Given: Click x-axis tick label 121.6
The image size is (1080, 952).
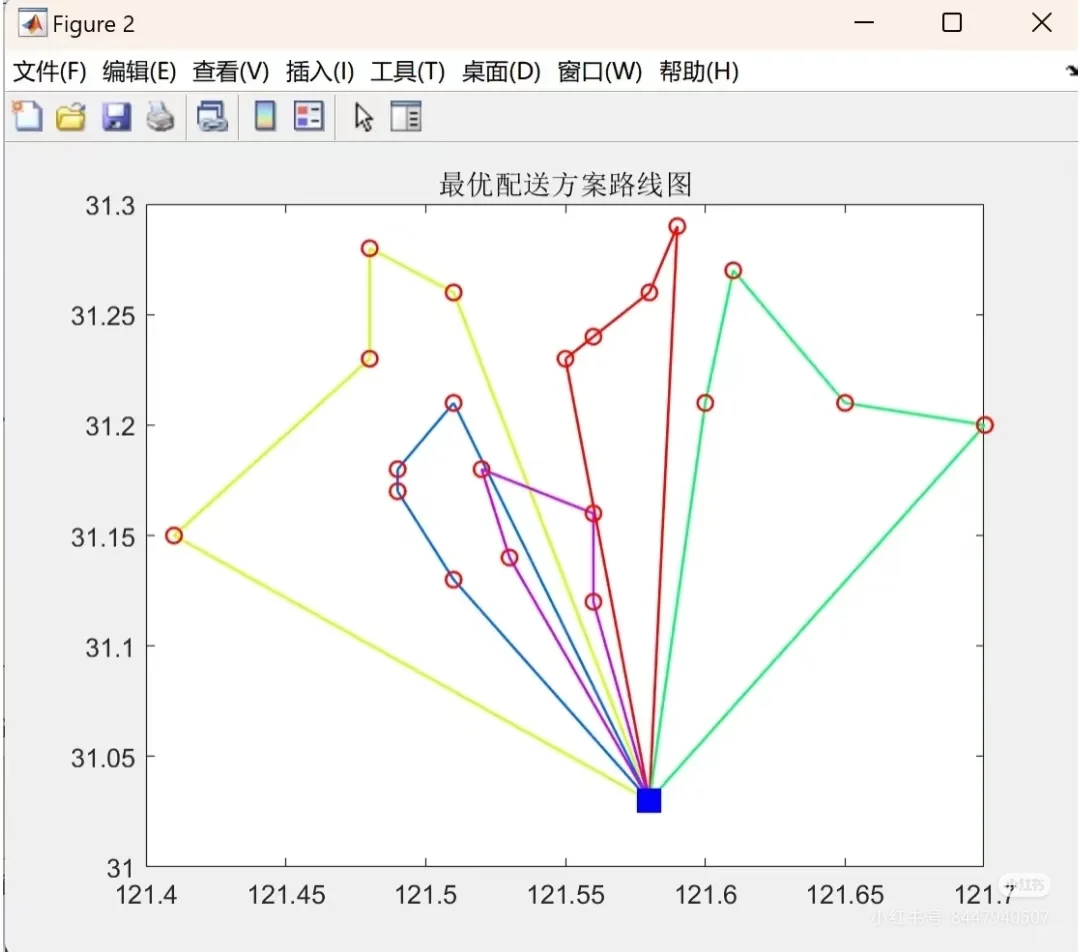Looking at the screenshot, I should point(705,895).
